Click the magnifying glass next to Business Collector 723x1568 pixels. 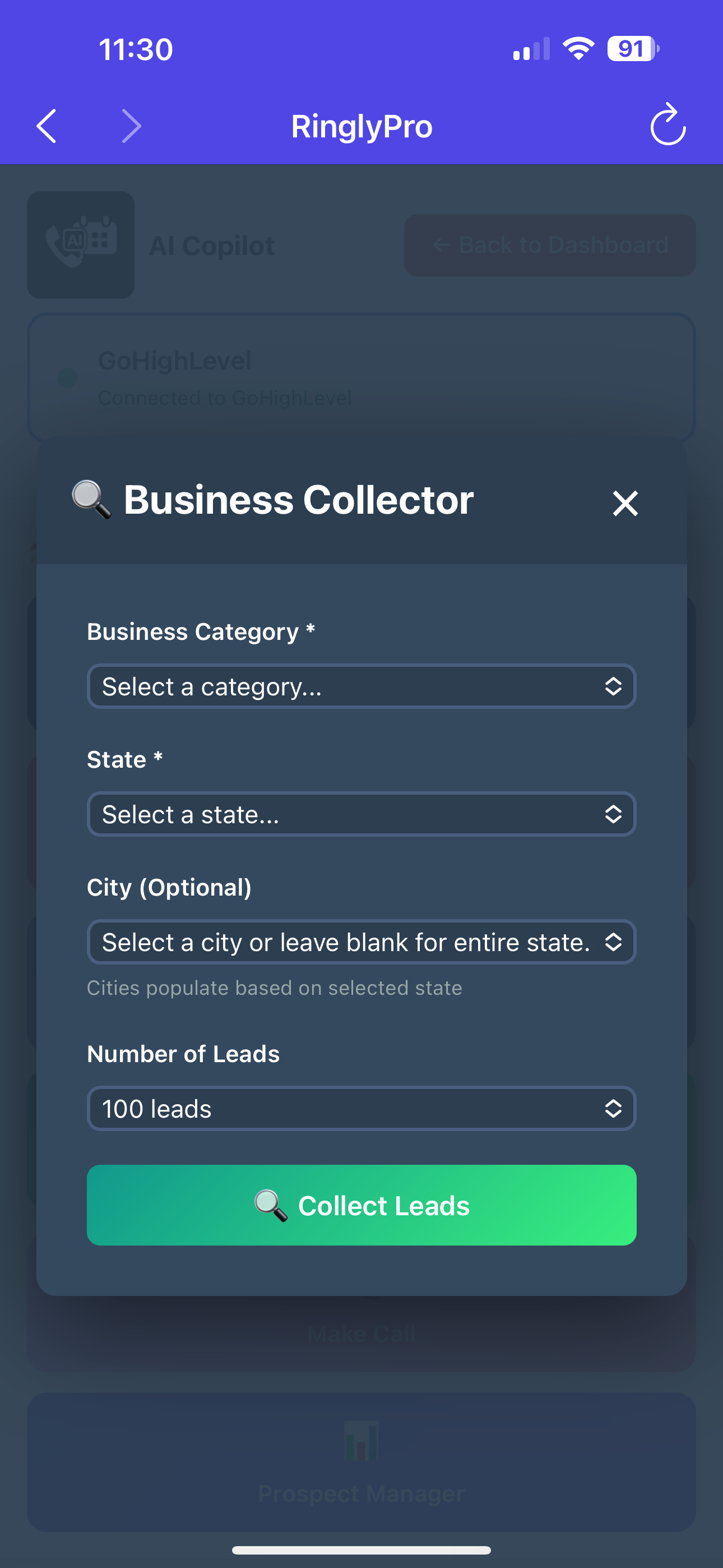(x=90, y=499)
